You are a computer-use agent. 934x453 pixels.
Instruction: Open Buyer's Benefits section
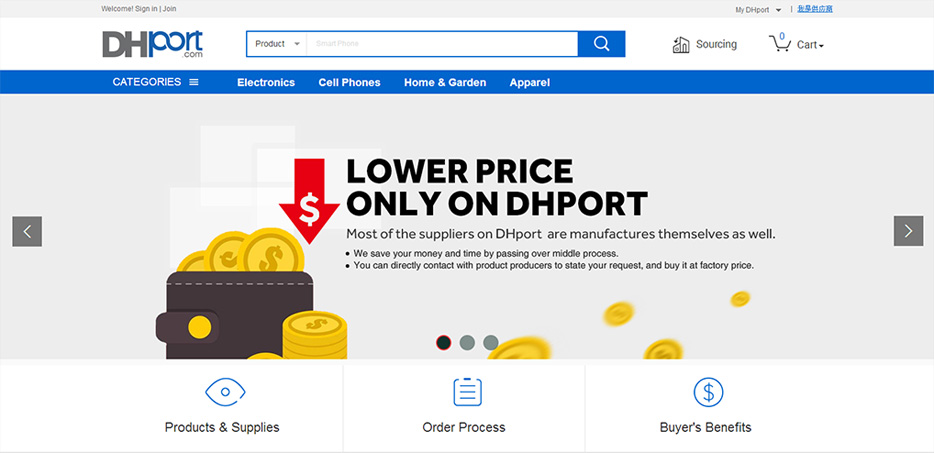pos(705,427)
